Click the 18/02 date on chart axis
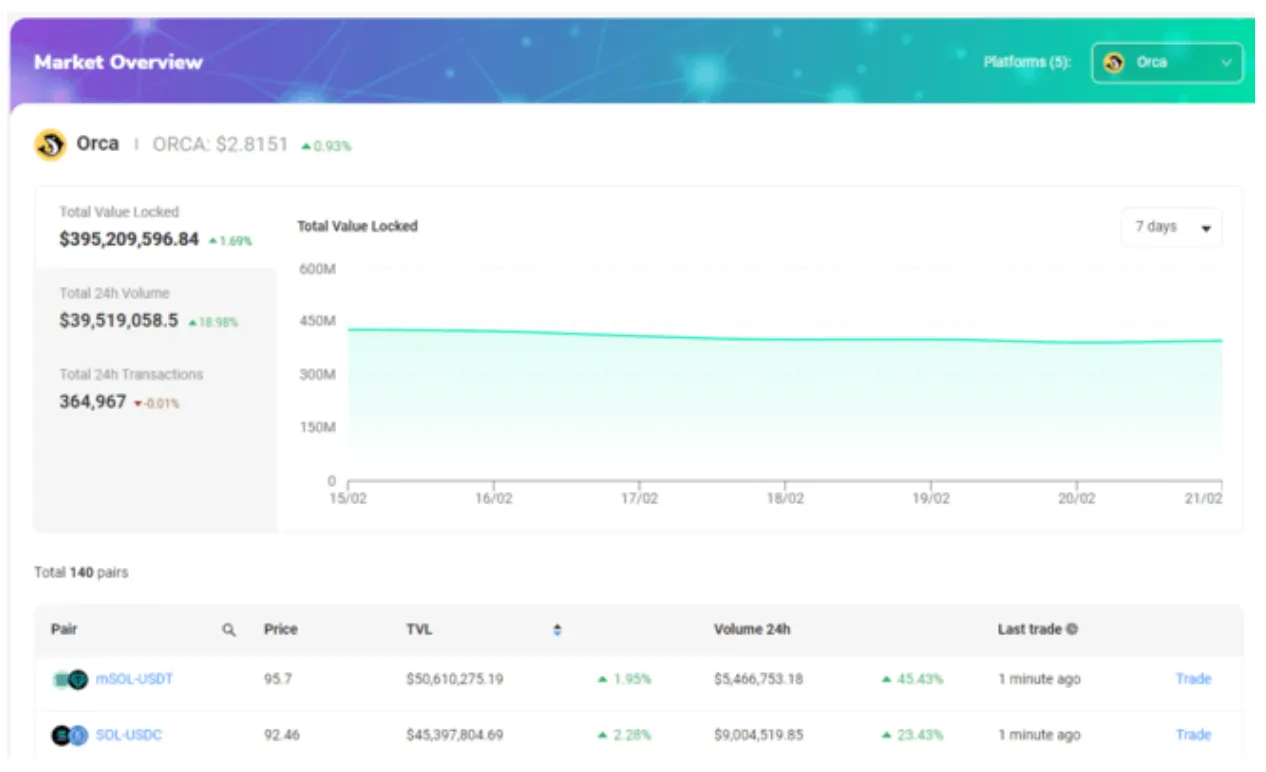The image size is (1266, 772). click(785, 498)
